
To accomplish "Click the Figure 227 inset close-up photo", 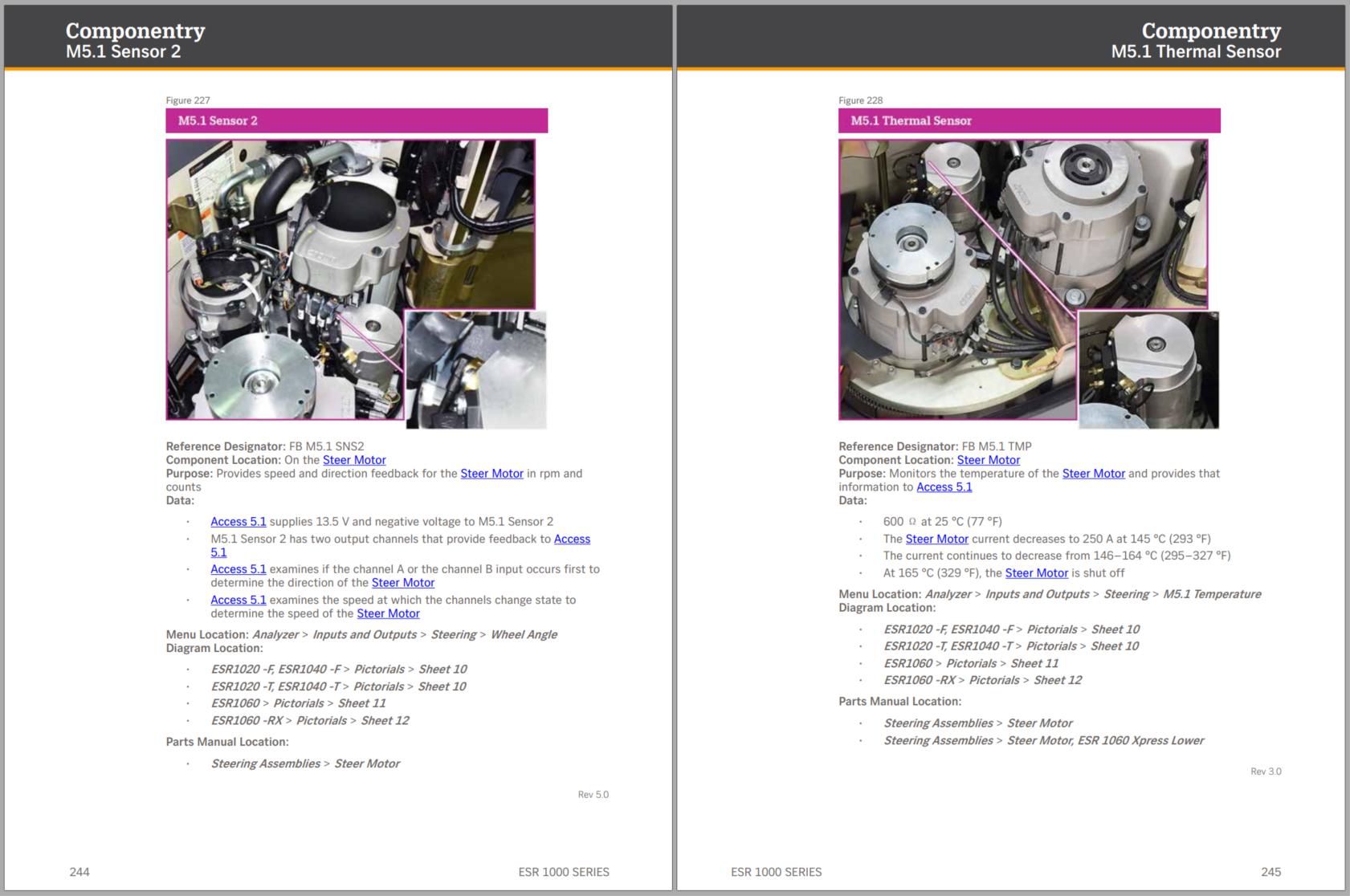I will 475,370.
